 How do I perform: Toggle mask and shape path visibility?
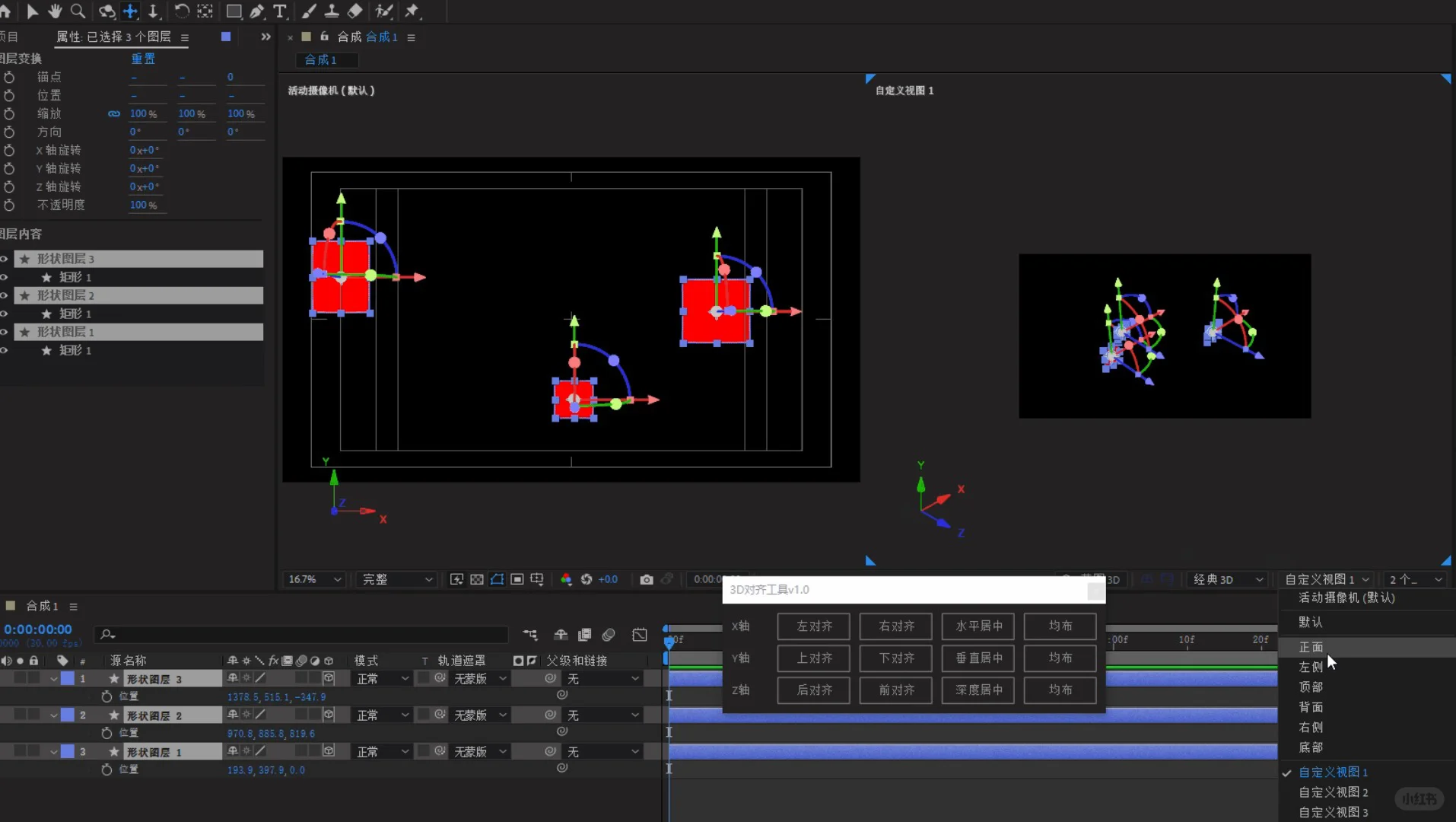coord(497,579)
